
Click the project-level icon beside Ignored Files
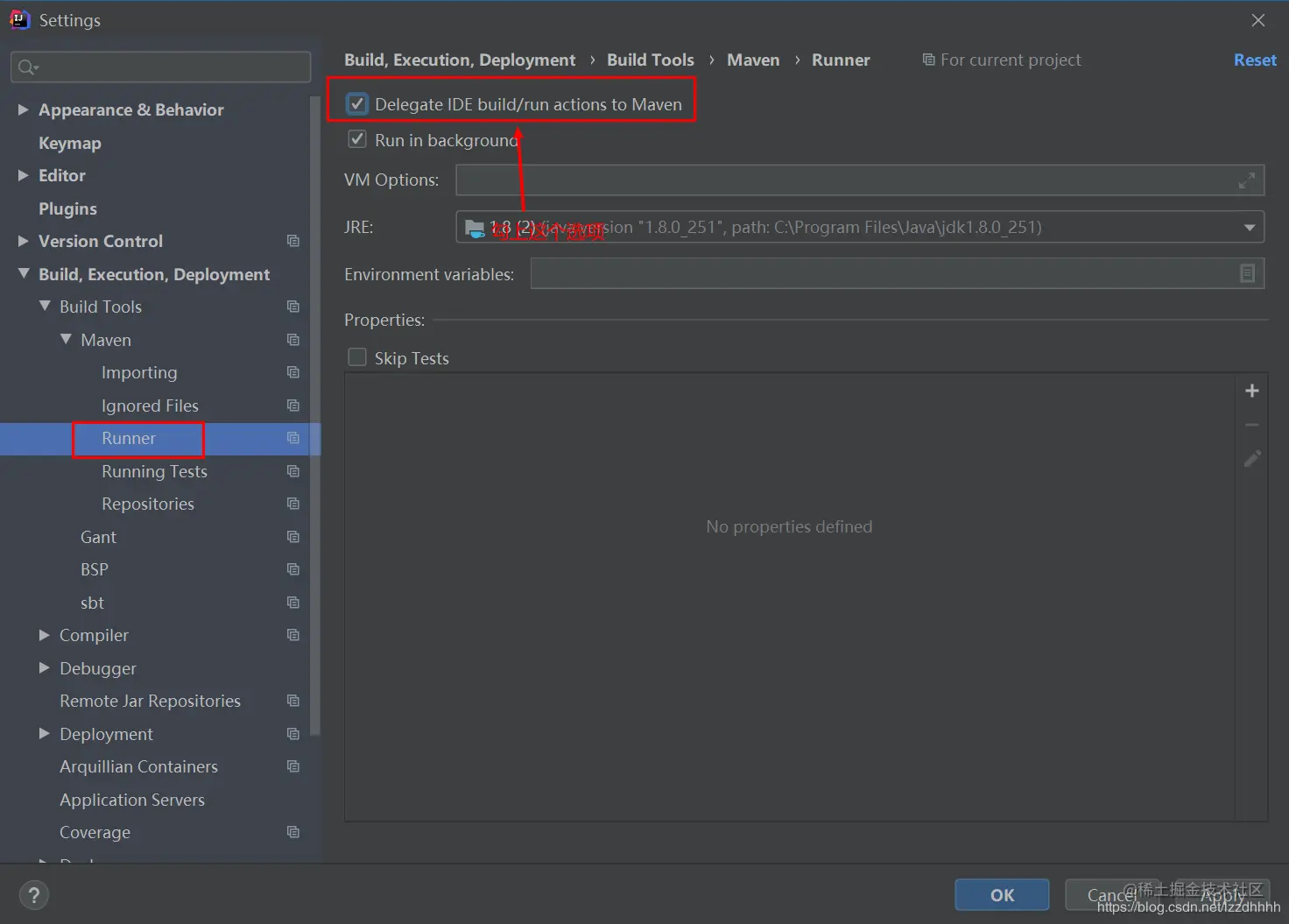tap(293, 406)
